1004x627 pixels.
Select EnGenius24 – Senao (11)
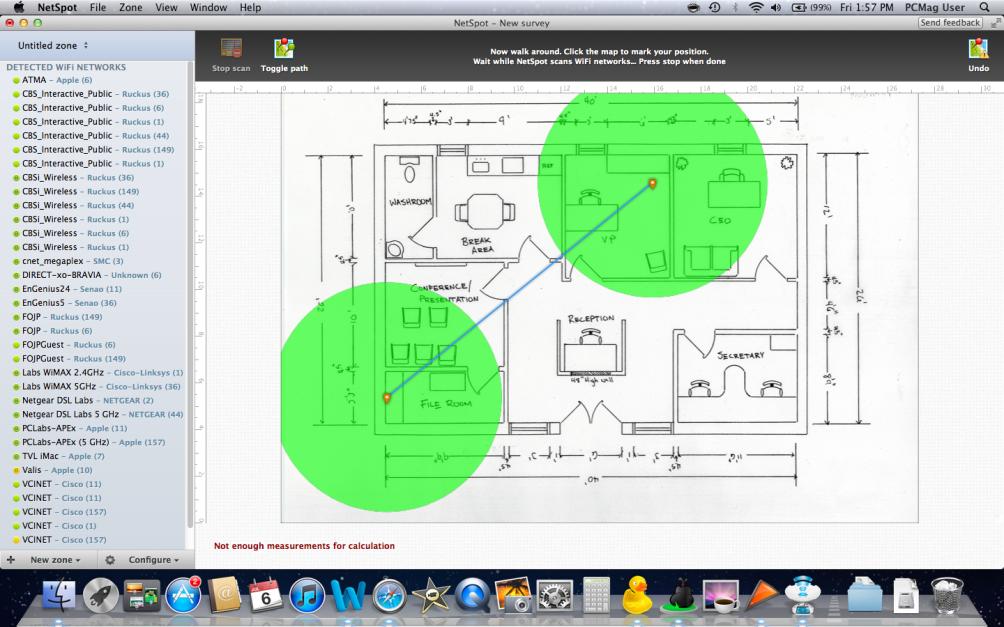click(72, 289)
